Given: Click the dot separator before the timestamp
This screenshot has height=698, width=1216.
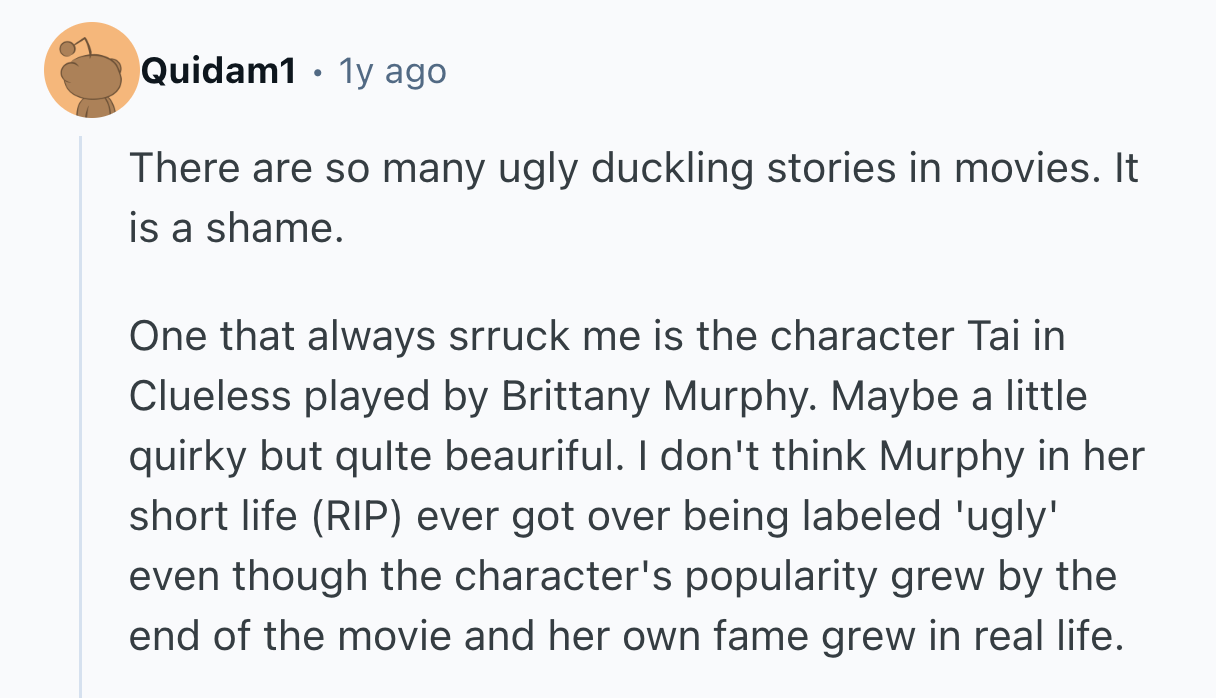Looking at the screenshot, I should point(317,73).
